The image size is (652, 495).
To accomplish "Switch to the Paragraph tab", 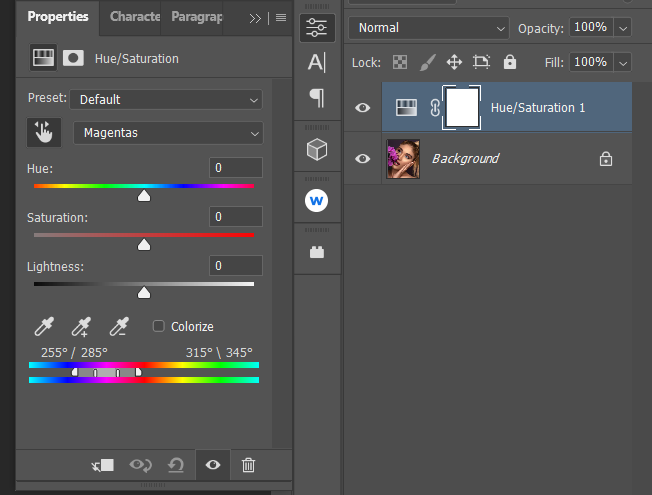I will point(196,17).
